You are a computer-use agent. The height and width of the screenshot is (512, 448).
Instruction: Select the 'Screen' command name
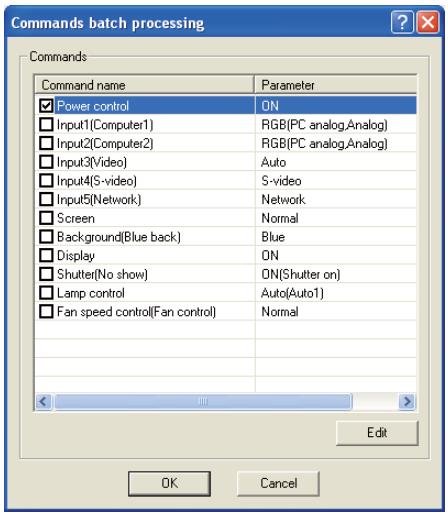point(76,218)
